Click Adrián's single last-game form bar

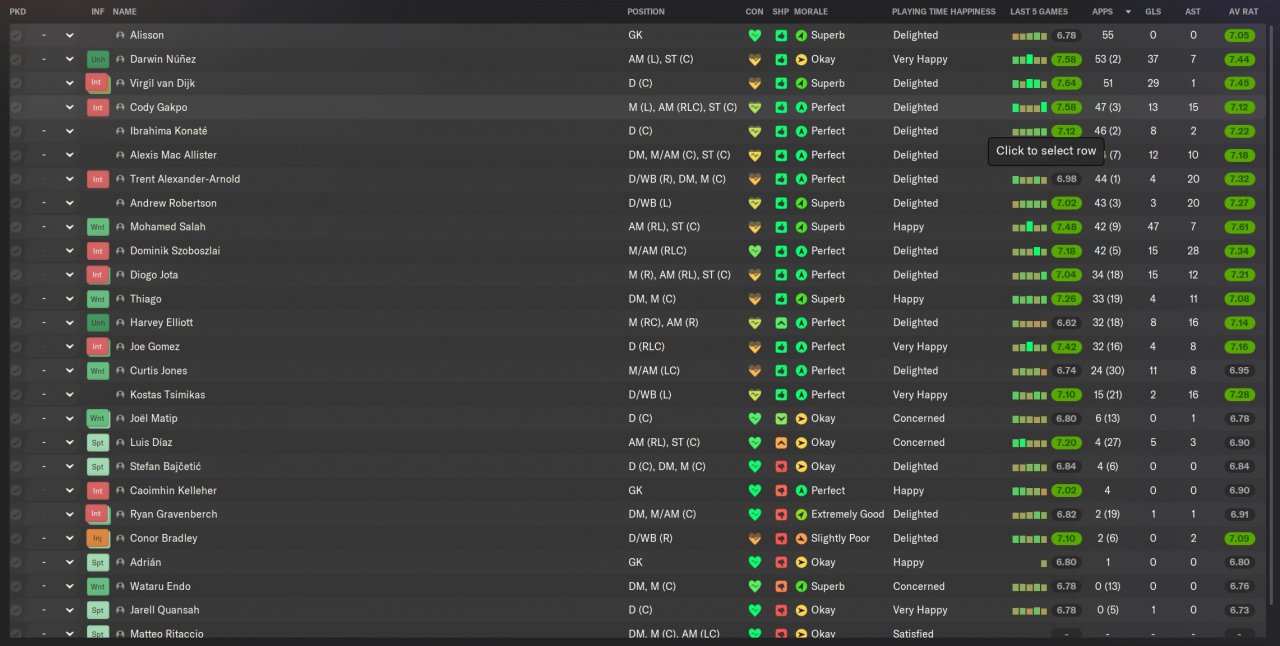pos(1044,563)
